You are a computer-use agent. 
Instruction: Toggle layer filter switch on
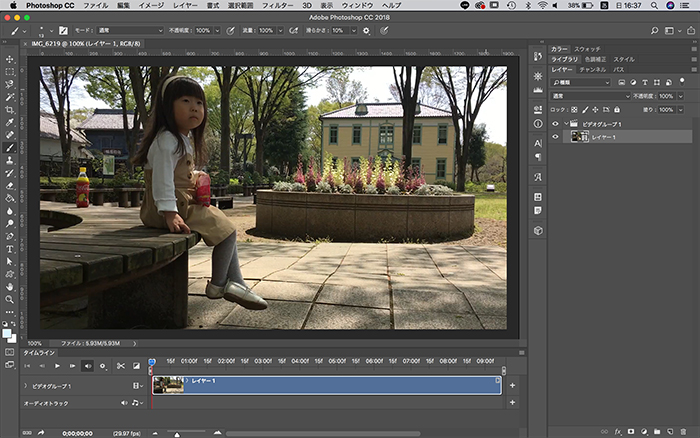pyautogui.click(x=682, y=81)
